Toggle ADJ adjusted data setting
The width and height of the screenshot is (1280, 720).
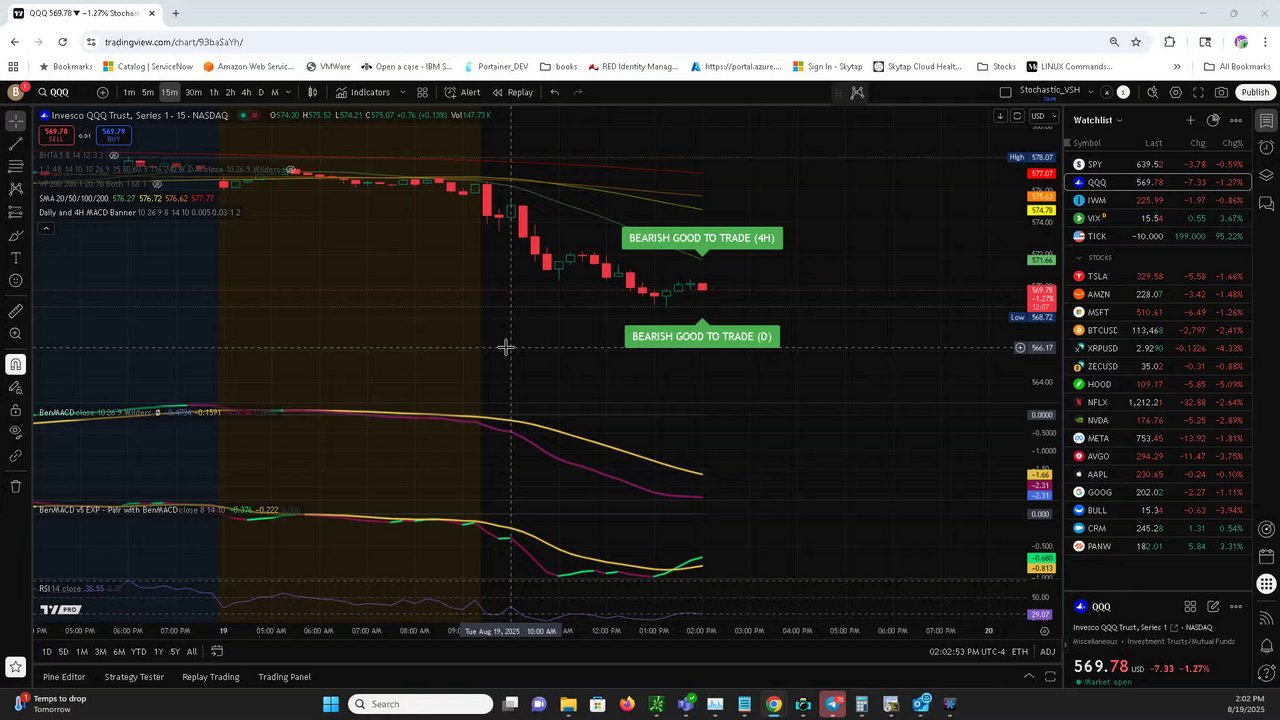1047,652
